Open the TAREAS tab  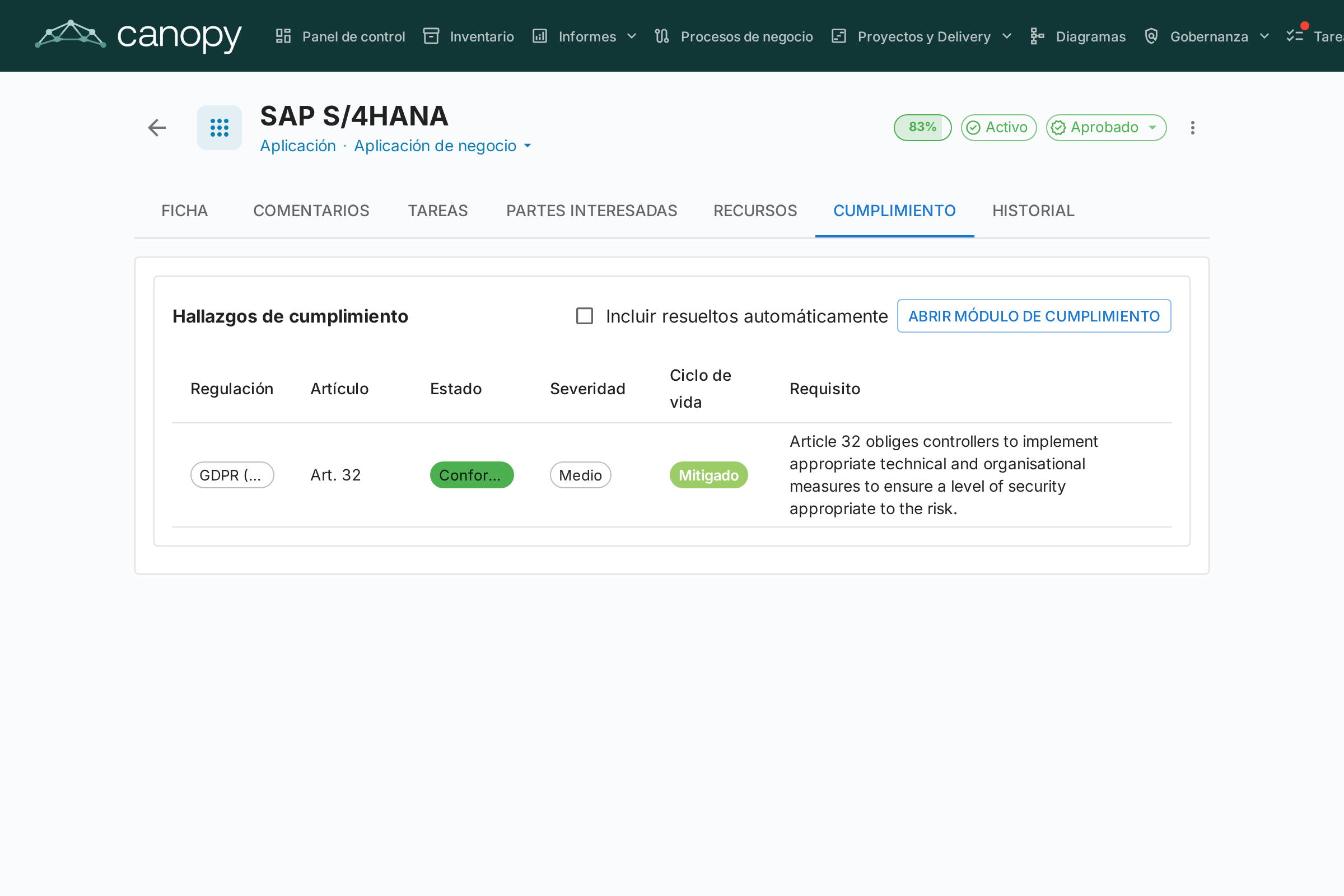click(x=438, y=211)
